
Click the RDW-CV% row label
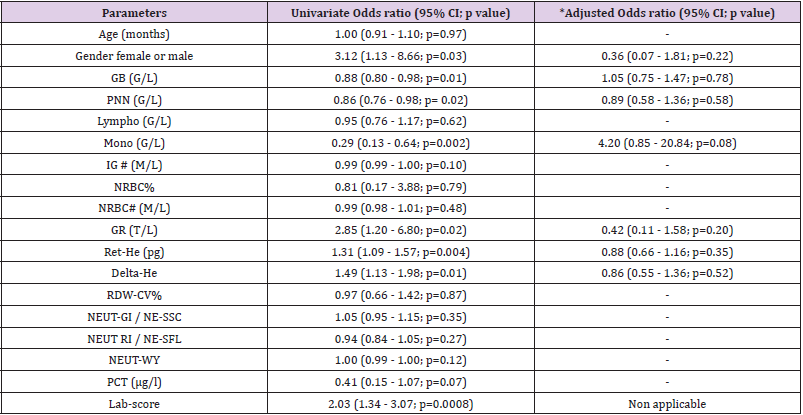click(134, 295)
